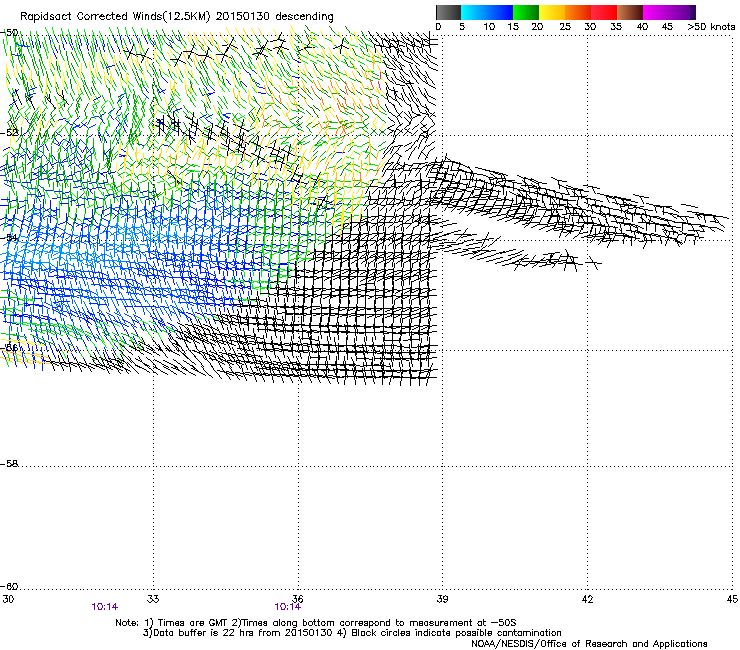Click the longitude label '45'
This screenshot has height=650, width=740.
732,599
